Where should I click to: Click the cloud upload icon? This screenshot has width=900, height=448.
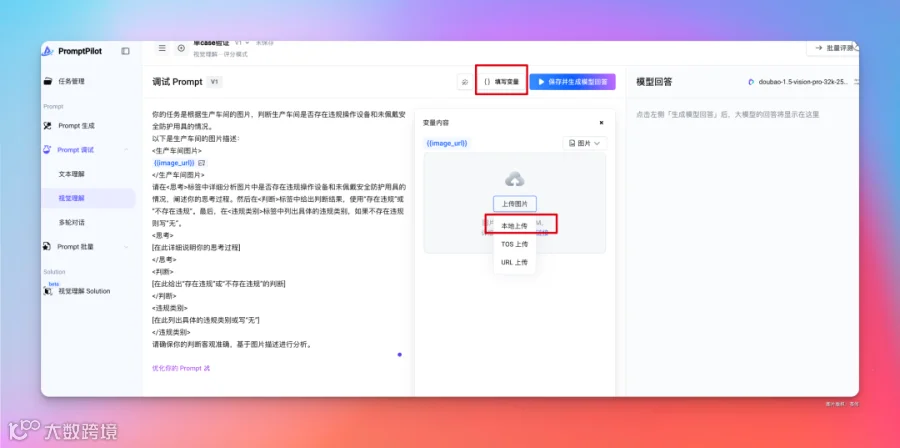click(514, 180)
